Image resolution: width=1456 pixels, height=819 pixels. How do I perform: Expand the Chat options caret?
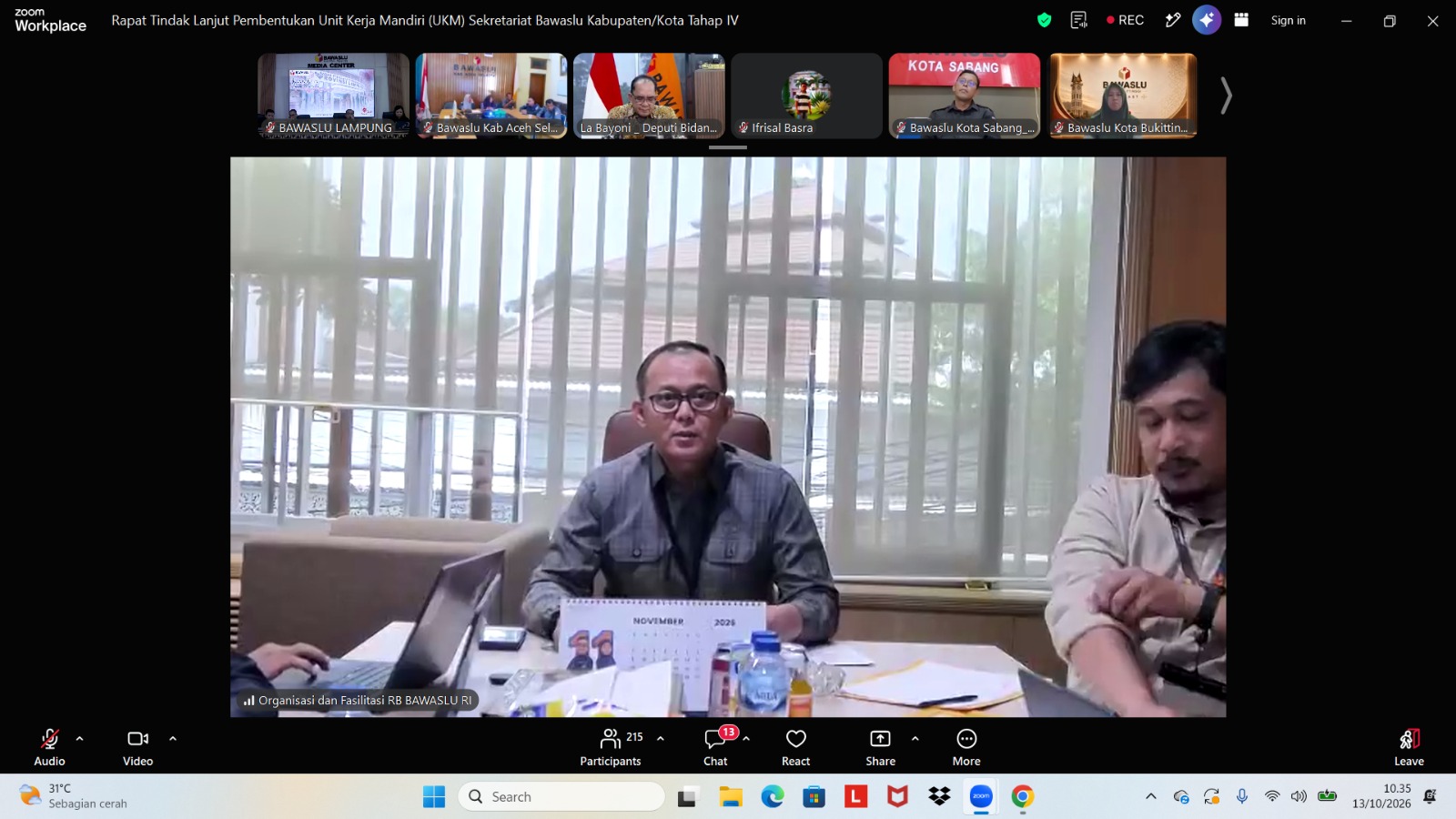[x=746, y=739]
